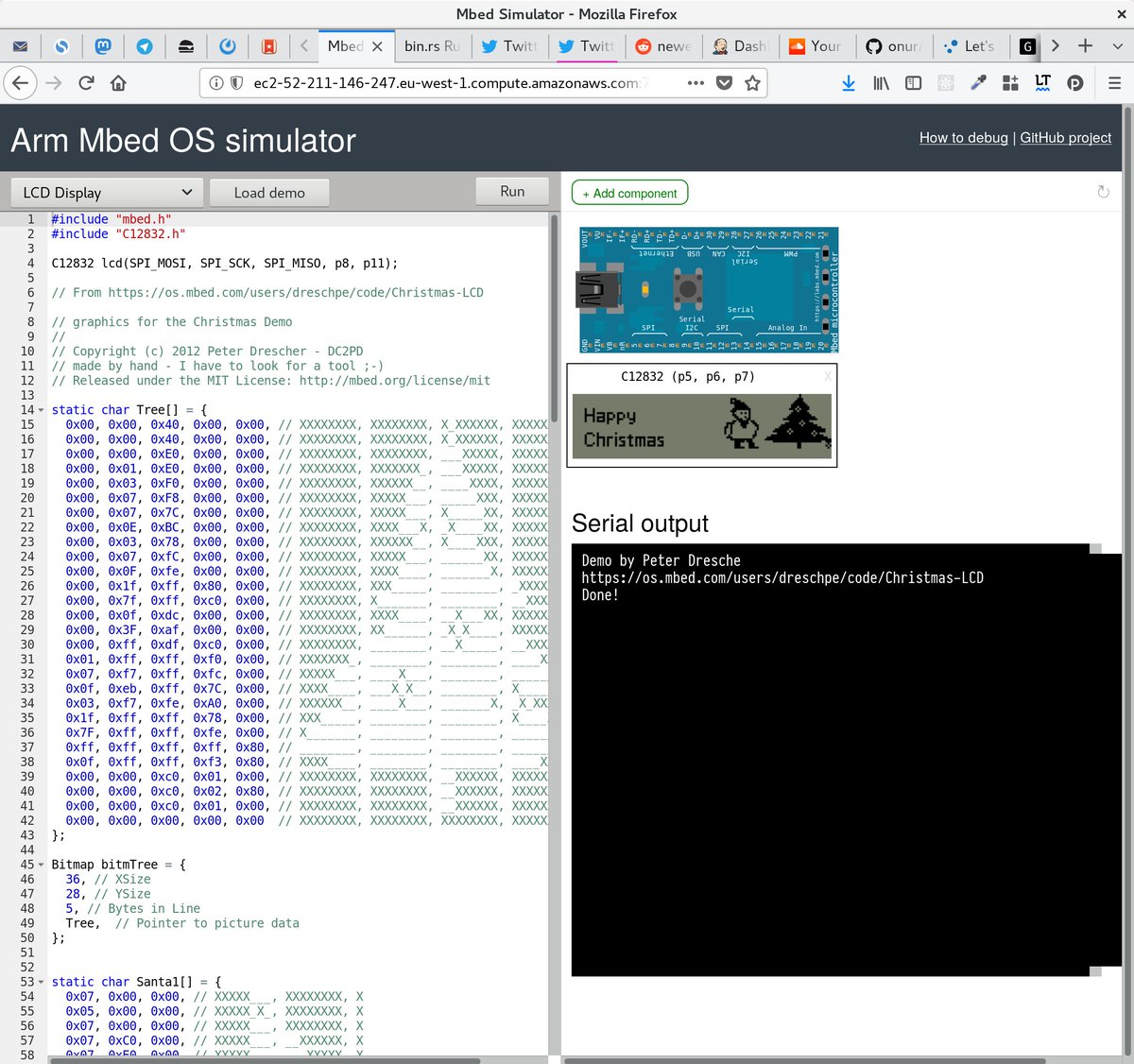Switch to the Reddit 'newe' tab
The height and width of the screenshot is (1064, 1134).
coord(664,46)
